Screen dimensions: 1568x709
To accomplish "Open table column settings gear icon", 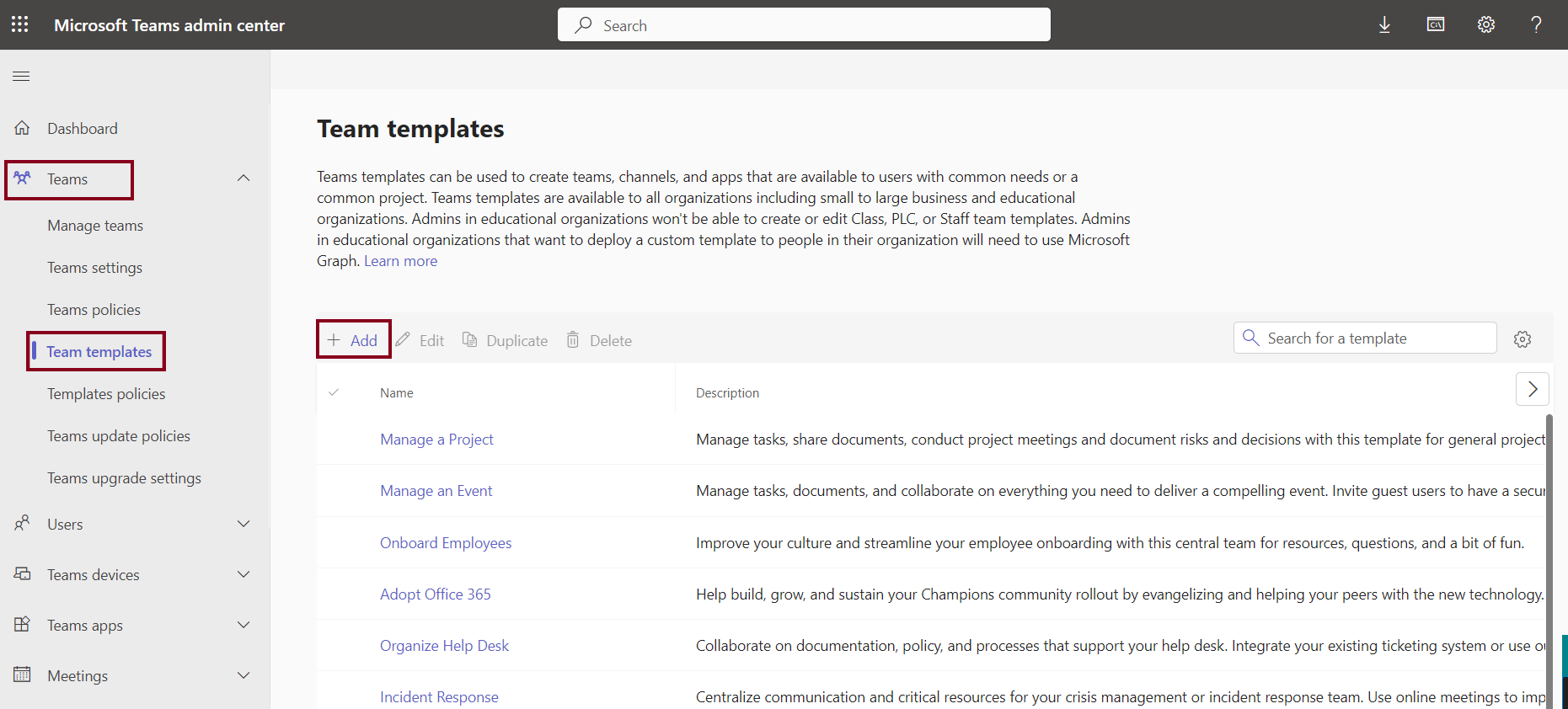I will tap(1523, 339).
